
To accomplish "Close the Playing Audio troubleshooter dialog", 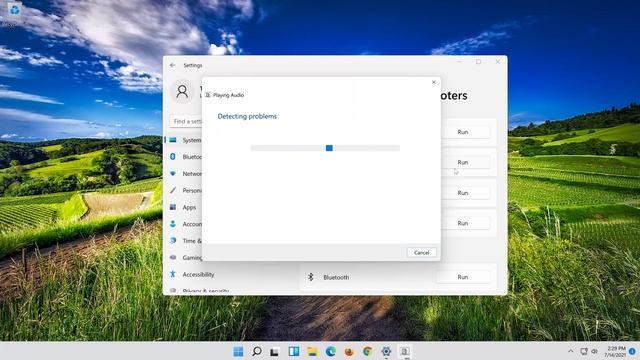I will coord(433,82).
